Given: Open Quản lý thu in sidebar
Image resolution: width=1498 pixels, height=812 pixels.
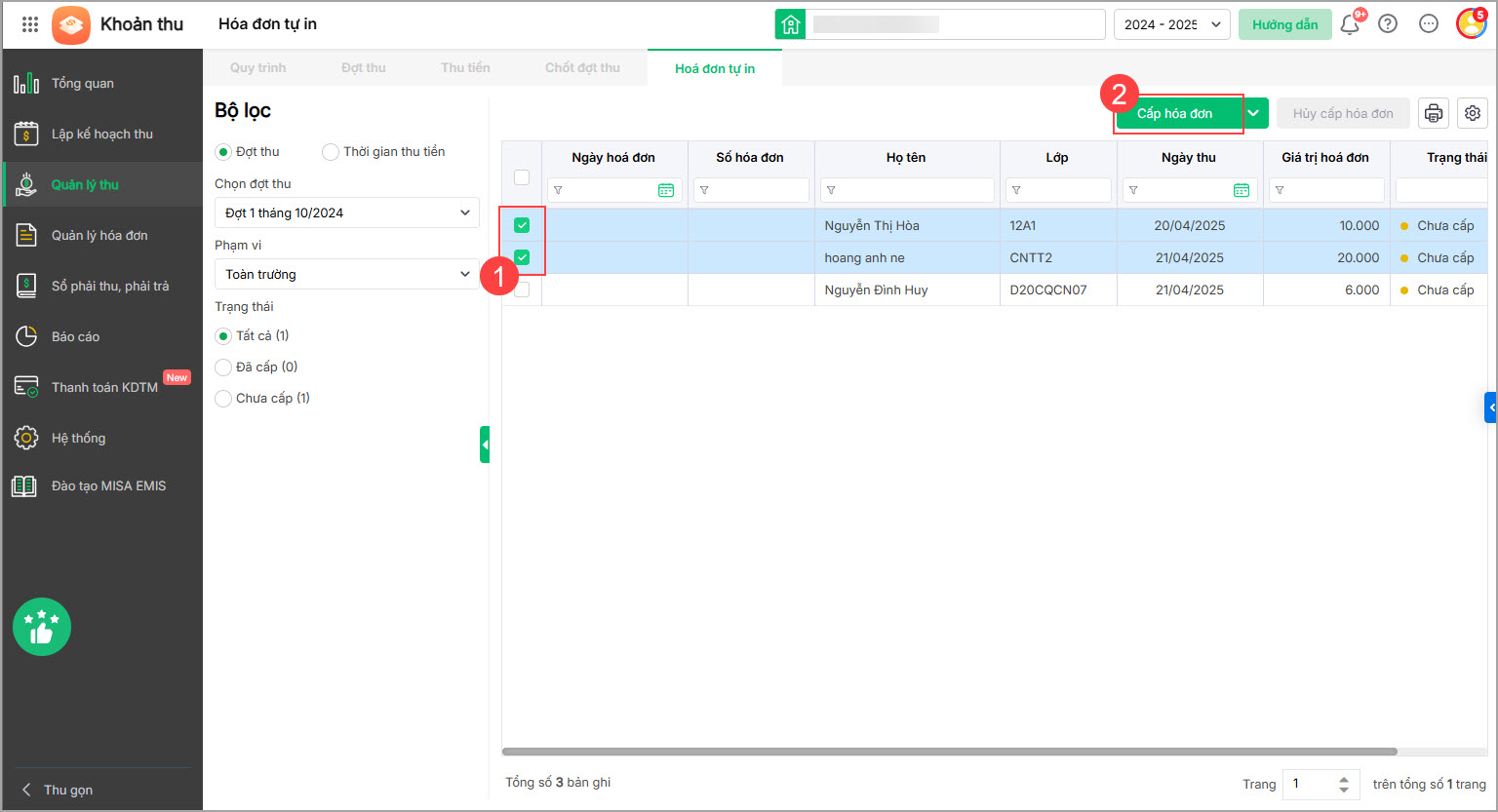Looking at the screenshot, I should [102, 185].
